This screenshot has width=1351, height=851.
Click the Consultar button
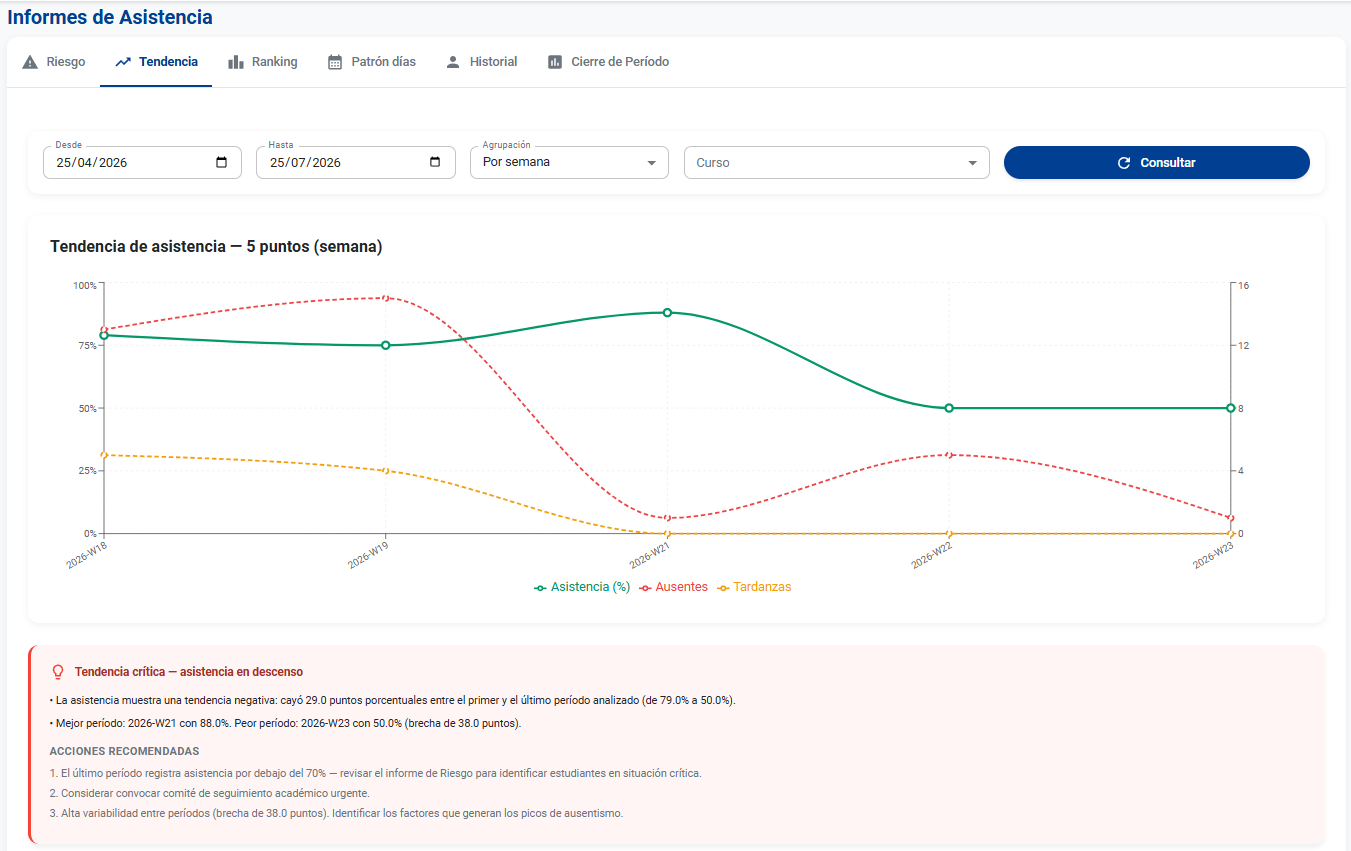[x=1157, y=162]
